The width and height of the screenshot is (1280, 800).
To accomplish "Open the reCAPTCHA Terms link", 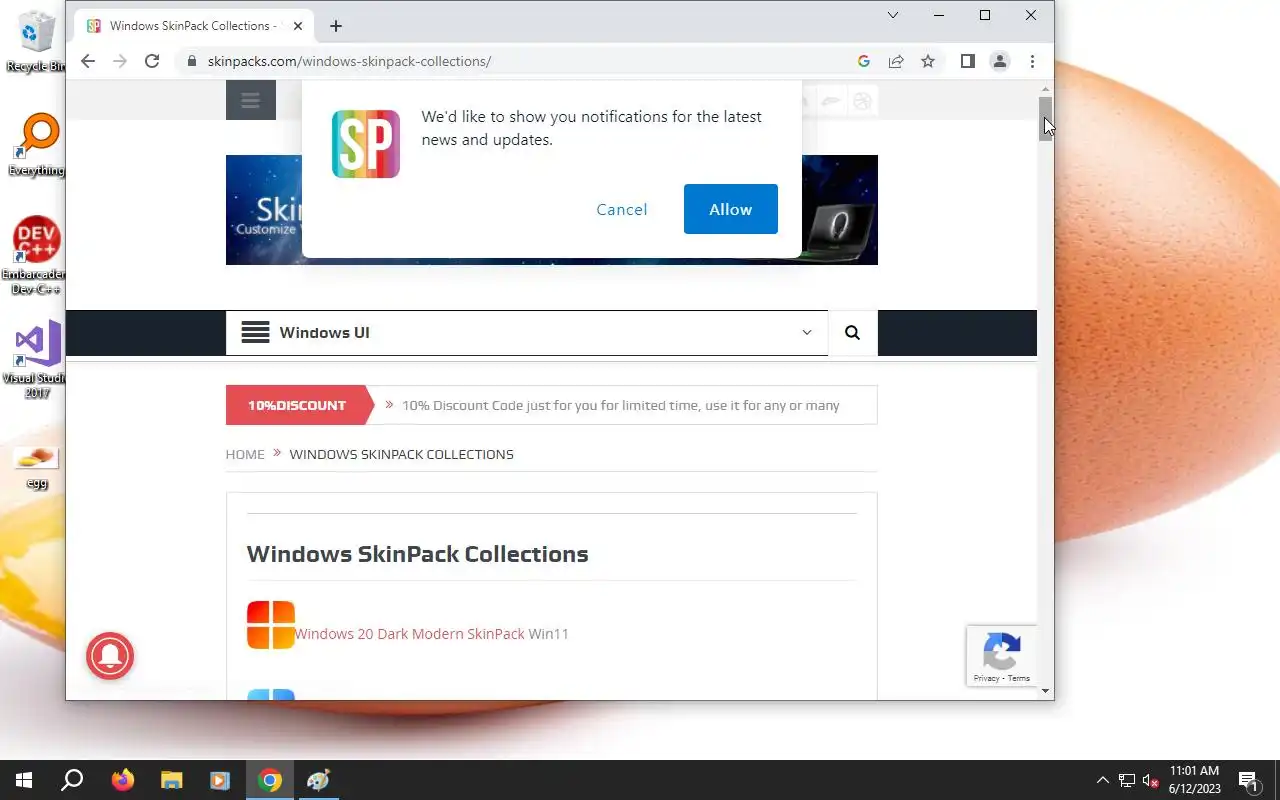I will [x=1019, y=678].
